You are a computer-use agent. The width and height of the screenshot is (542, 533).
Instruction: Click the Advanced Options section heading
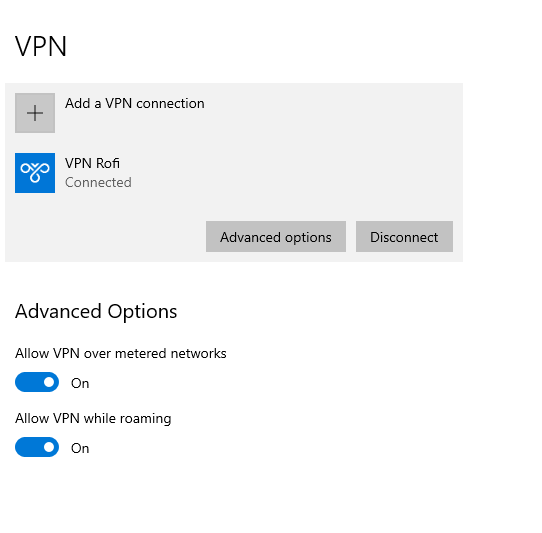click(x=96, y=311)
